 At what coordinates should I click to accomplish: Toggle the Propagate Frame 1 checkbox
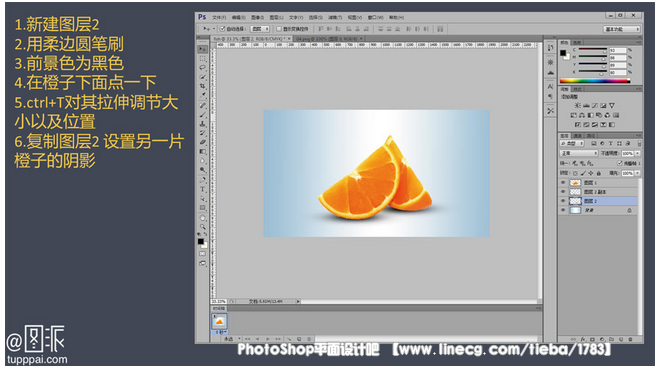619,163
